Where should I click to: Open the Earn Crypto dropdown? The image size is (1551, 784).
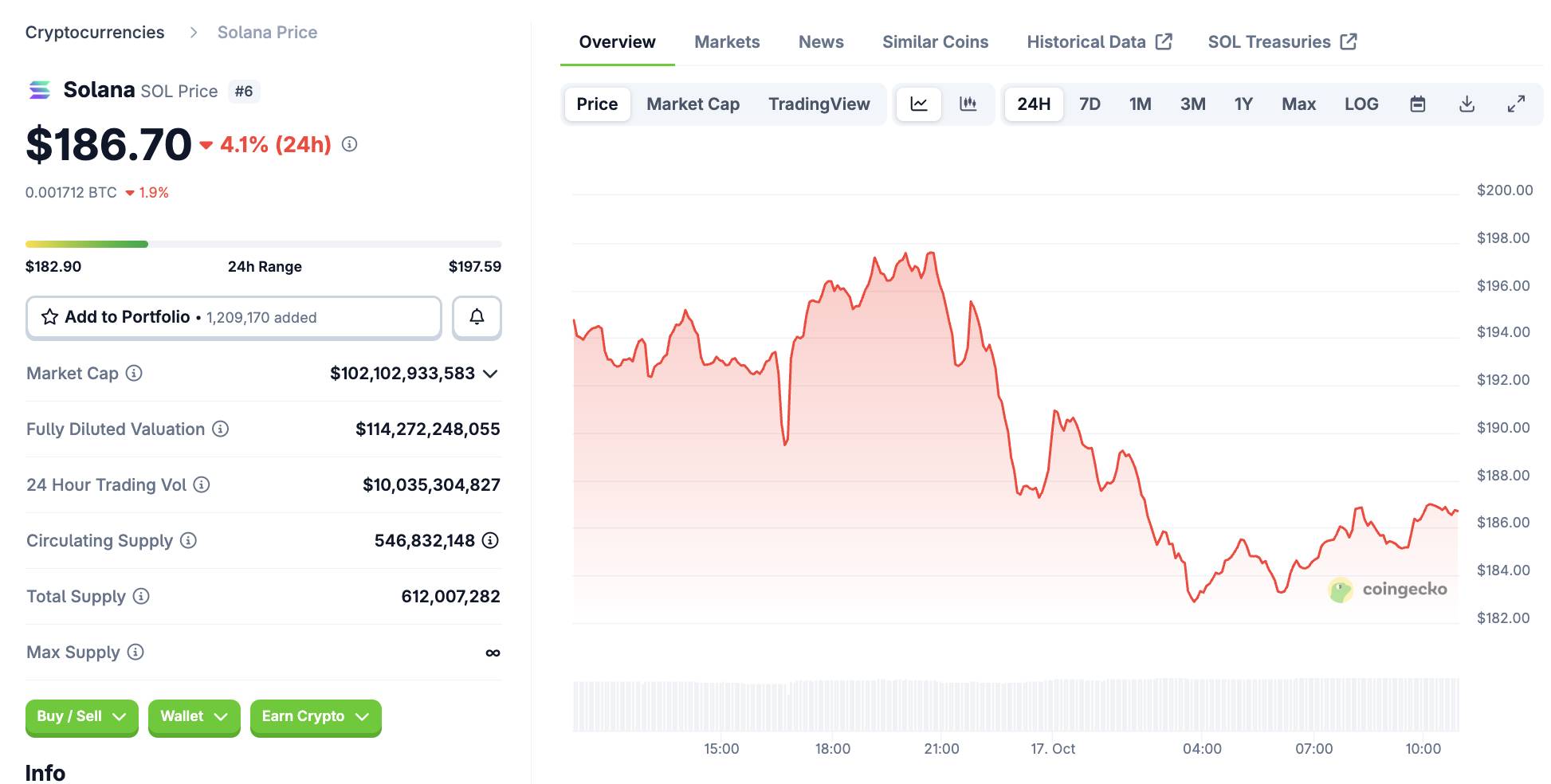[316, 716]
